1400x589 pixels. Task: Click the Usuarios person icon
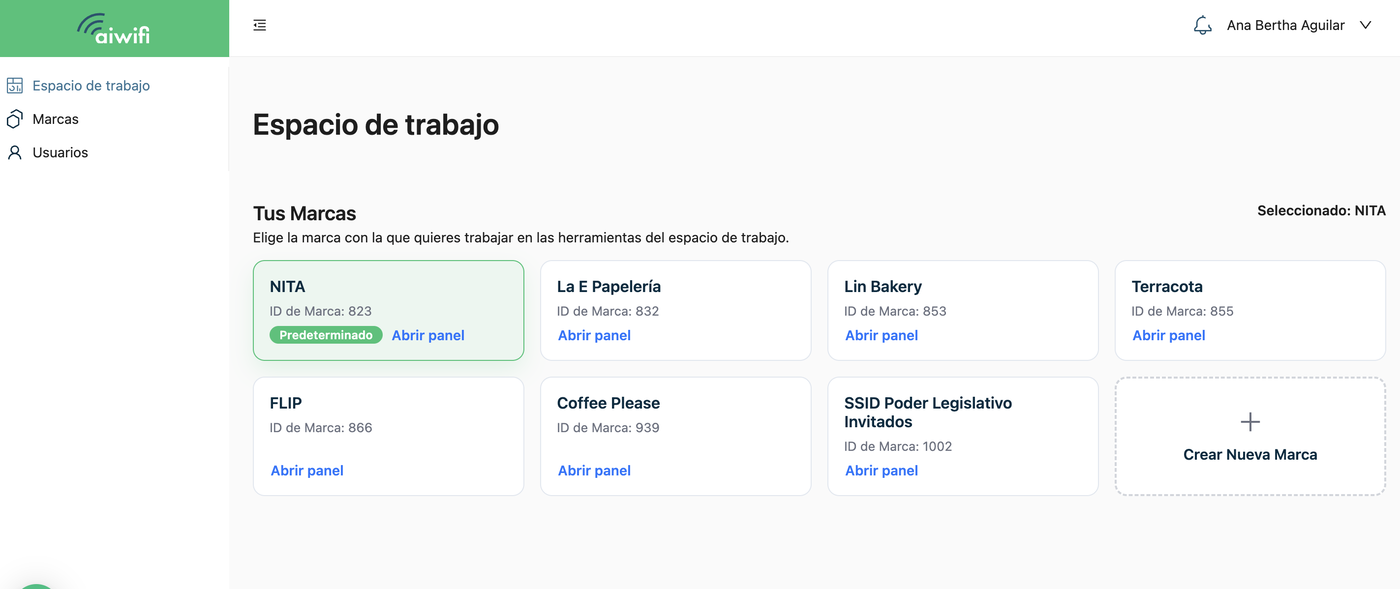pyautogui.click(x=15, y=153)
